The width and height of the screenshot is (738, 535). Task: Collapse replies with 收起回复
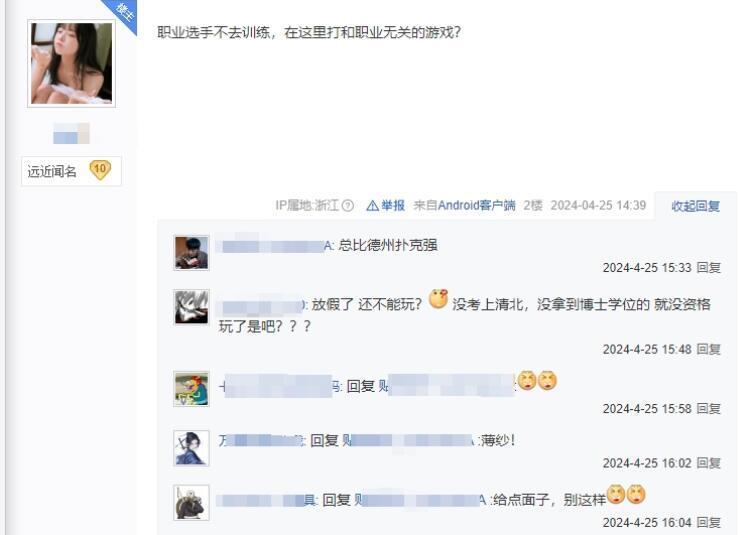(695, 206)
